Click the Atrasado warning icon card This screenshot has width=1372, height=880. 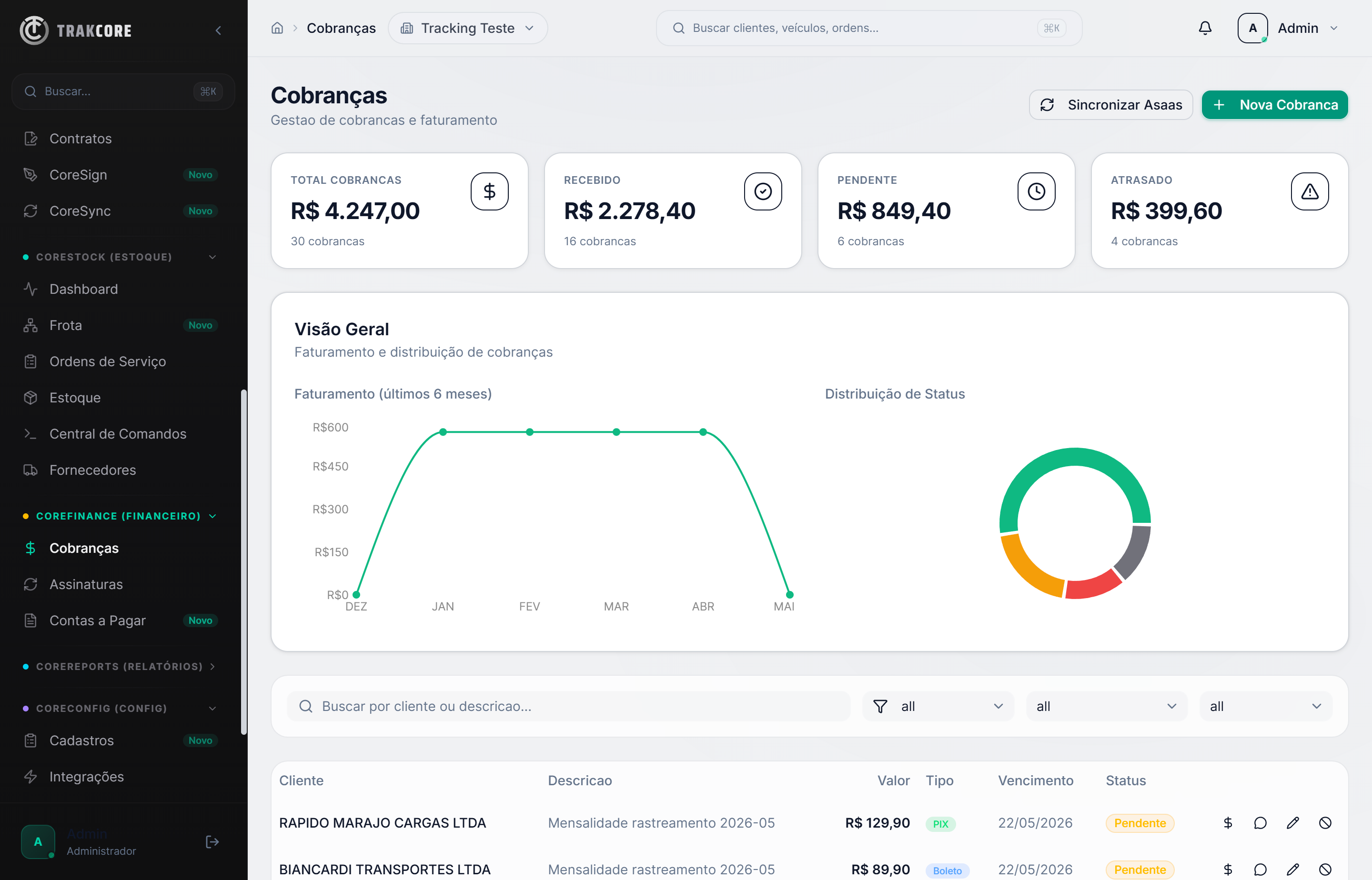point(1310,191)
